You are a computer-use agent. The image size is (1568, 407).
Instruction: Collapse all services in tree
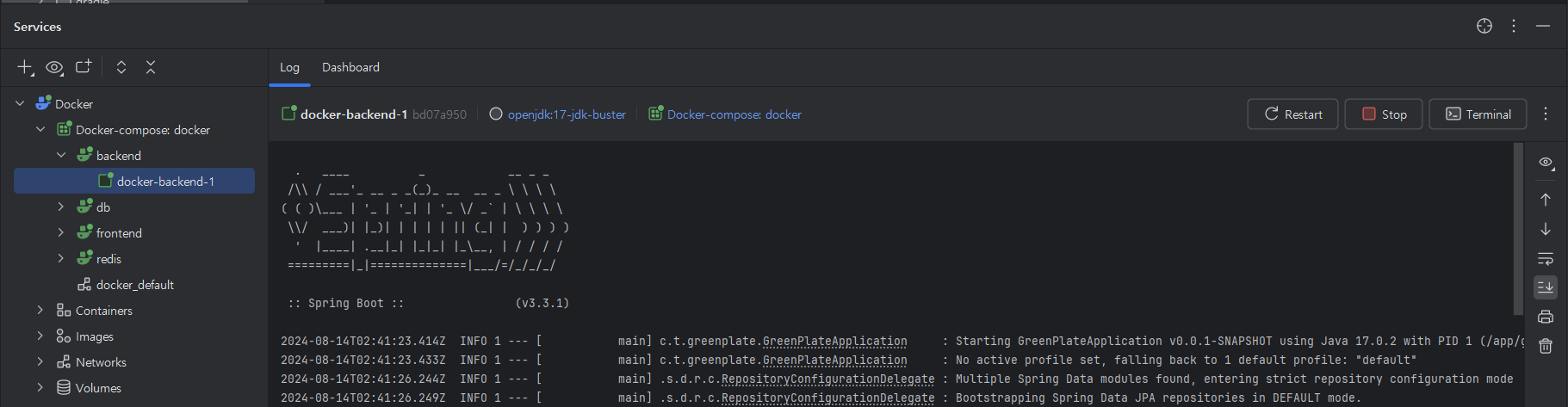pyautogui.click(x=151, y=67)
